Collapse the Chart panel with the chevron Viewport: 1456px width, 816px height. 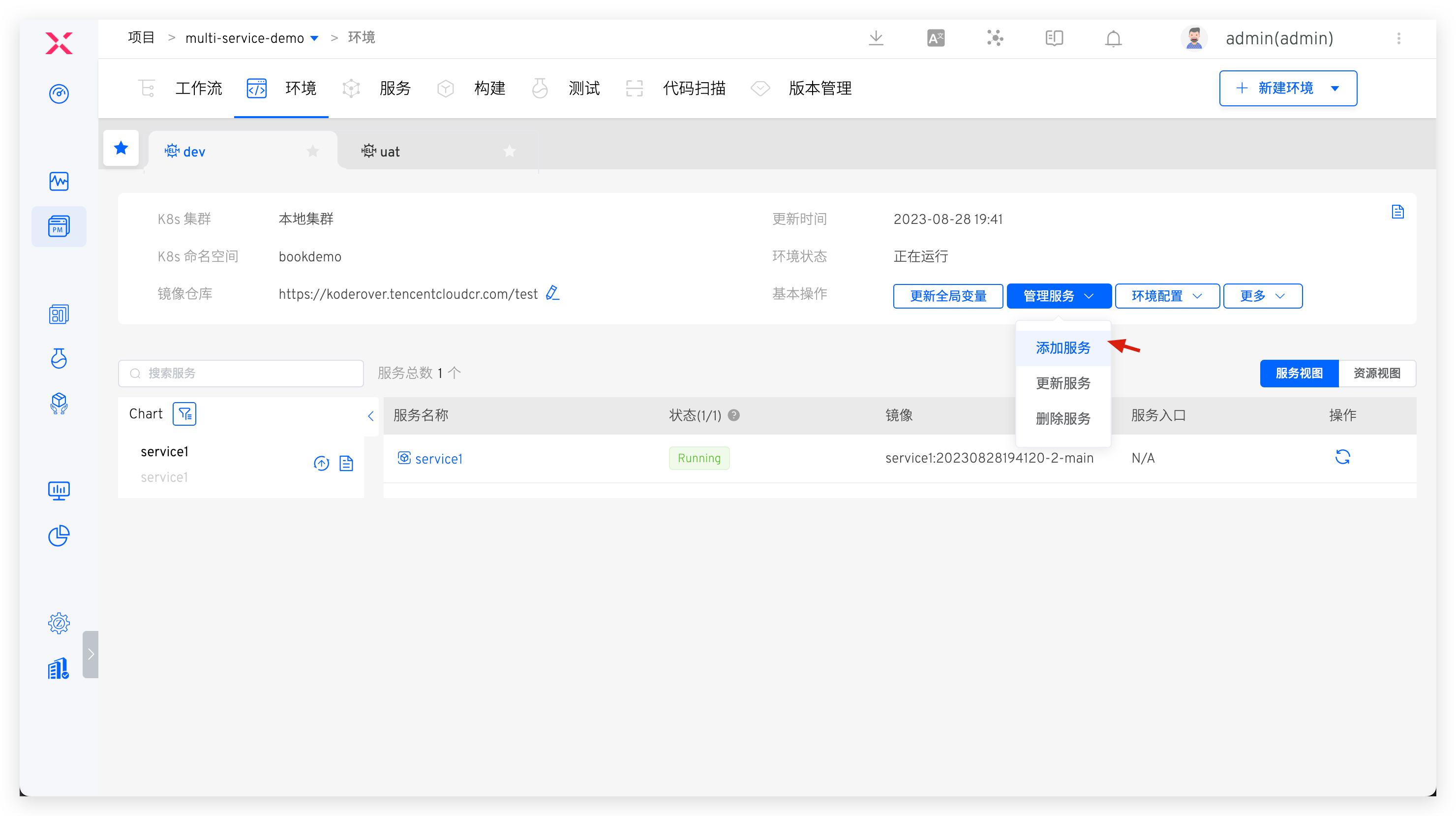[x=371, y=416]
